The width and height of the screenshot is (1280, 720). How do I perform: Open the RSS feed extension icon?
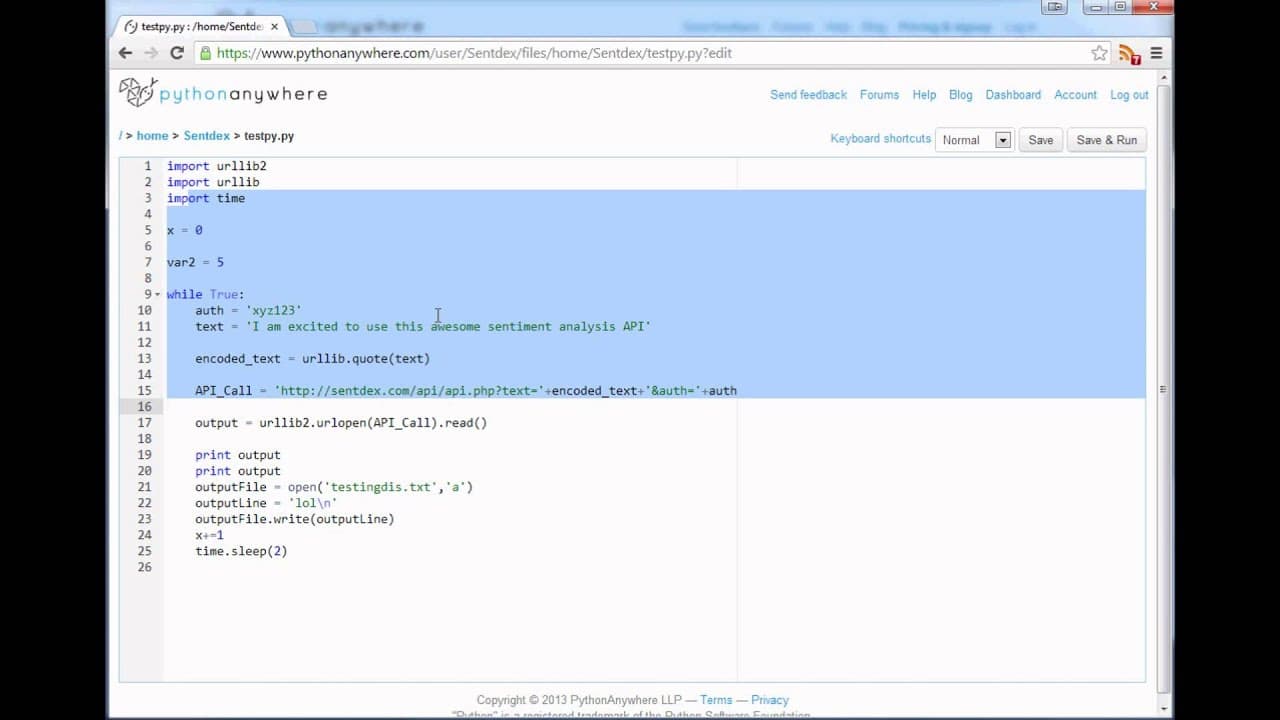pyautogui.click(x=1129, y=54)
